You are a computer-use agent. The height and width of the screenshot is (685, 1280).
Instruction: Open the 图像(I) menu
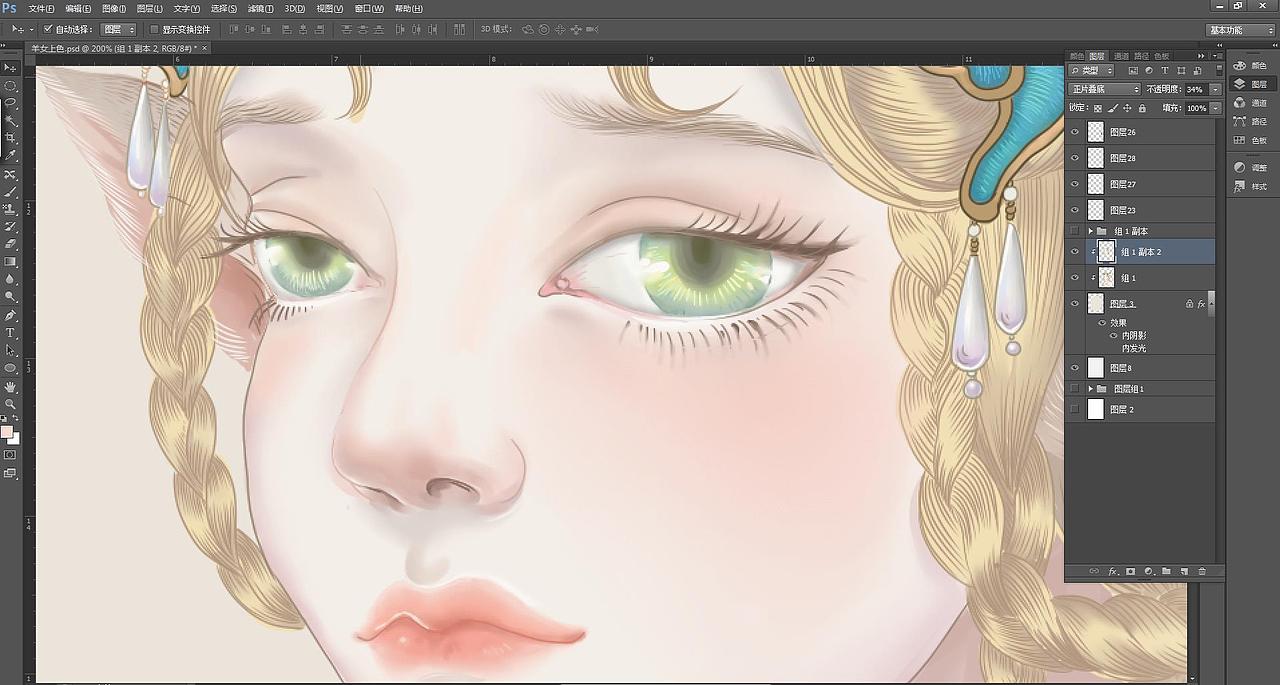tap(114, 8)
